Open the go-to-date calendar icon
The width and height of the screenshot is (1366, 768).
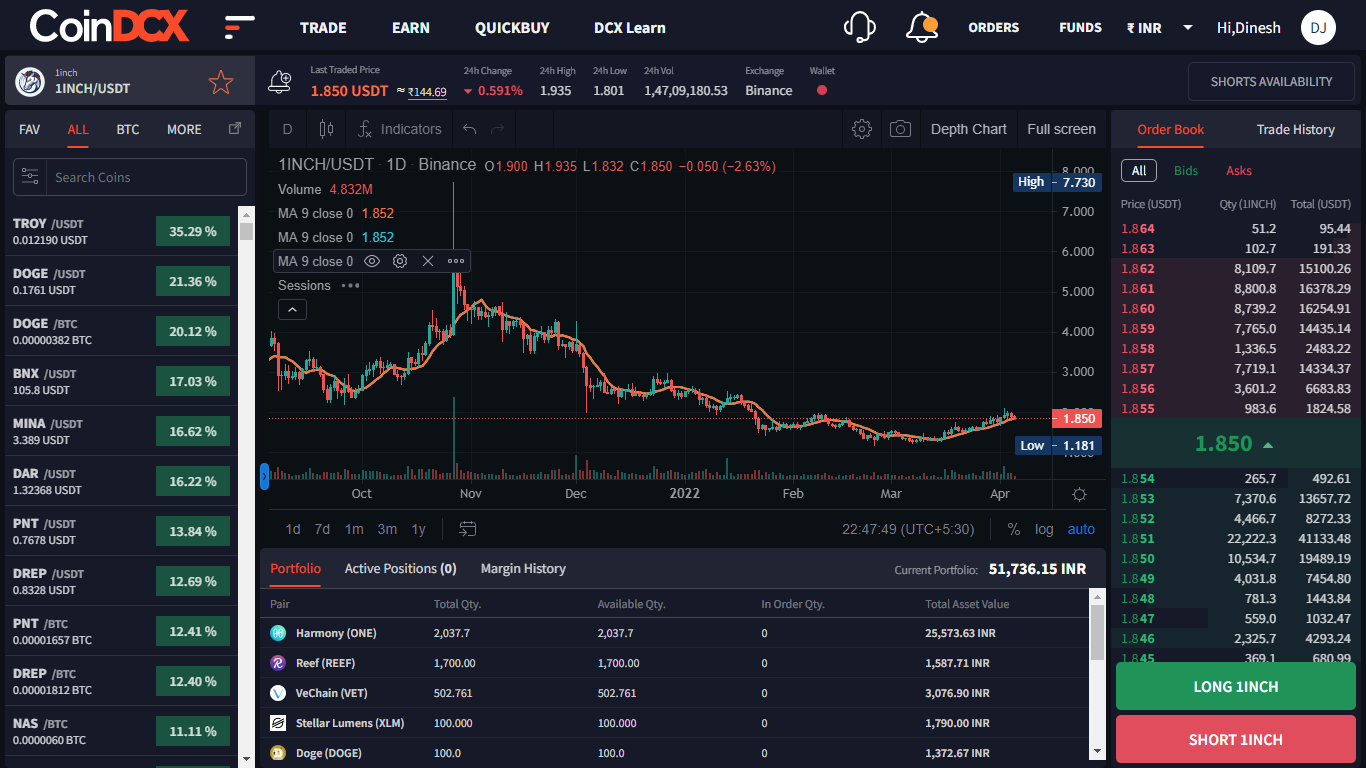pos(467,529)
